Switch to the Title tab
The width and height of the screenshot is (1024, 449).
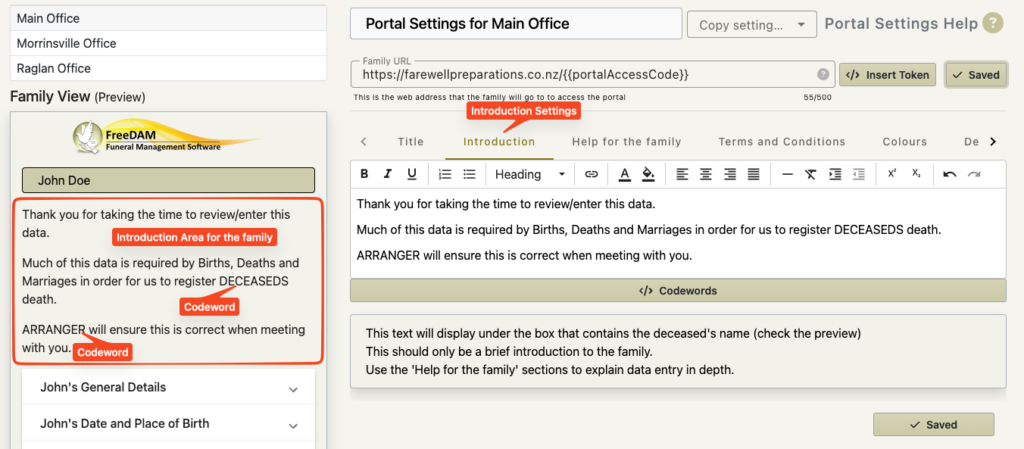click(411, 142)
